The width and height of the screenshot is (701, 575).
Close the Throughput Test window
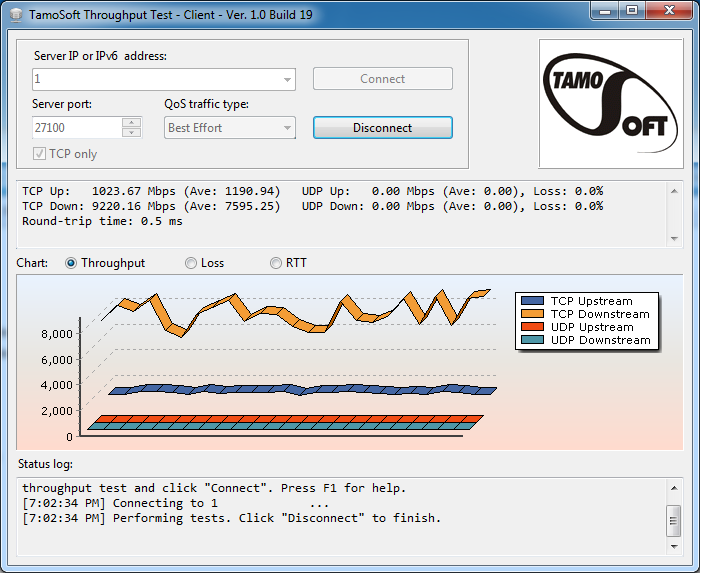click(x=669, y=11)
